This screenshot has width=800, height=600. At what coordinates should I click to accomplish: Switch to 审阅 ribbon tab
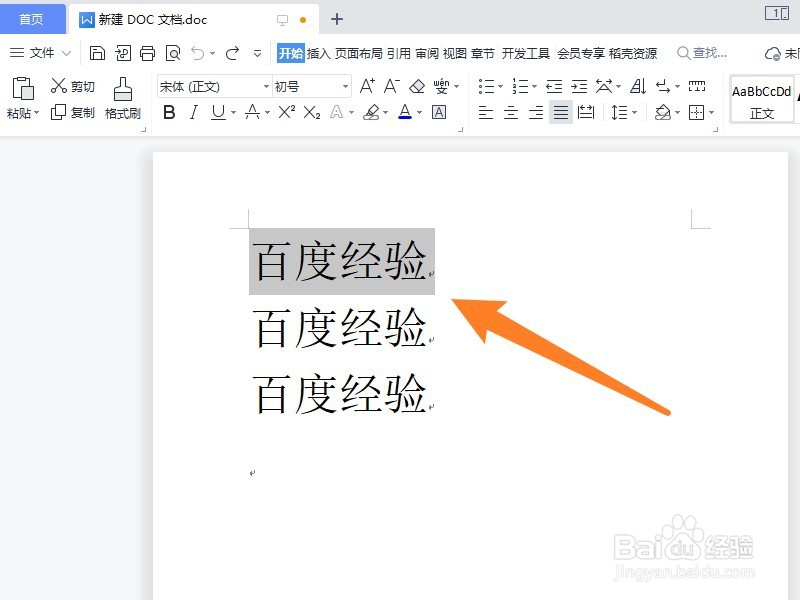pos(427,53)
